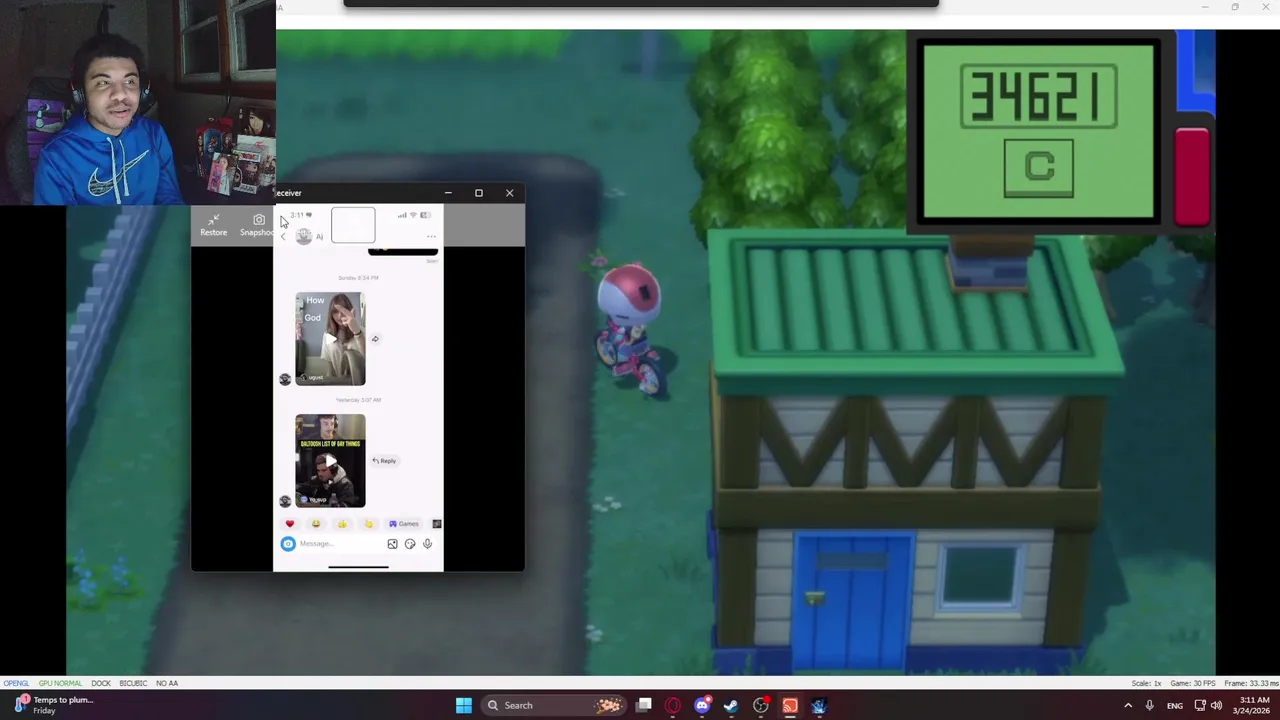Send the laughing emoji quick reaction
The height and width of the screenshot is (720, 1280).
pyautogui.click(x=316, y=524)
